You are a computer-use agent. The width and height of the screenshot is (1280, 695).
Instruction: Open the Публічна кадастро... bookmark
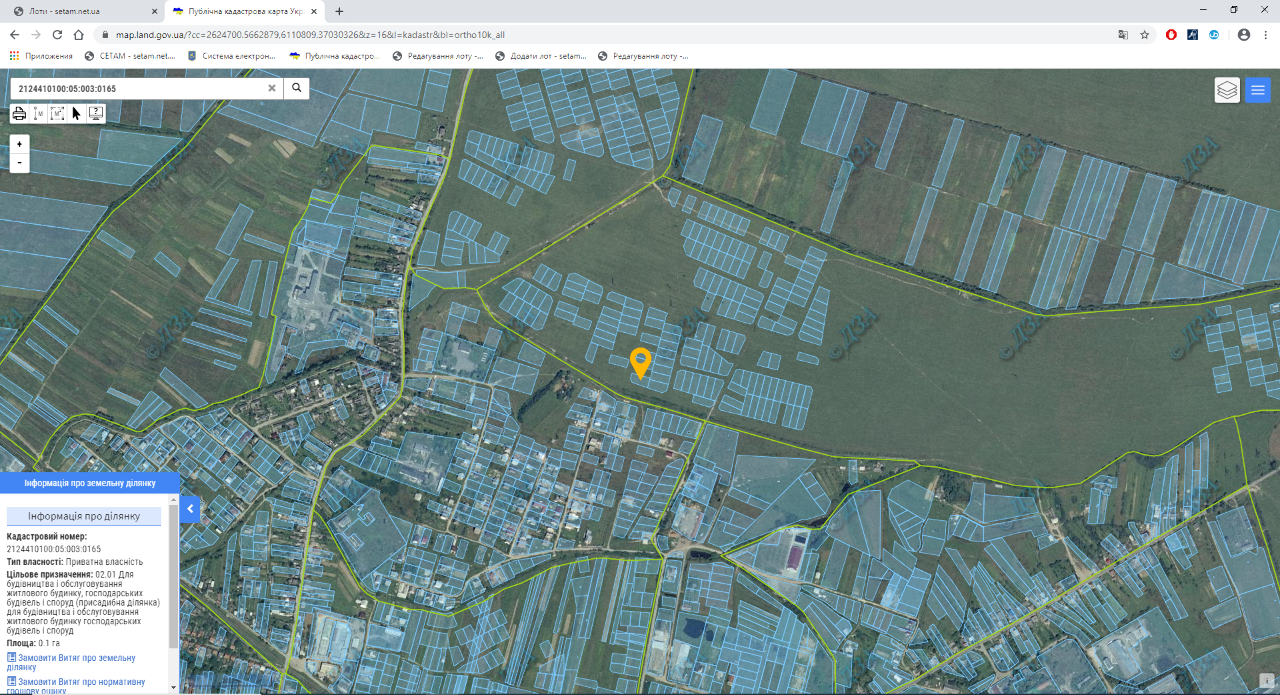(x=334, y=56)
